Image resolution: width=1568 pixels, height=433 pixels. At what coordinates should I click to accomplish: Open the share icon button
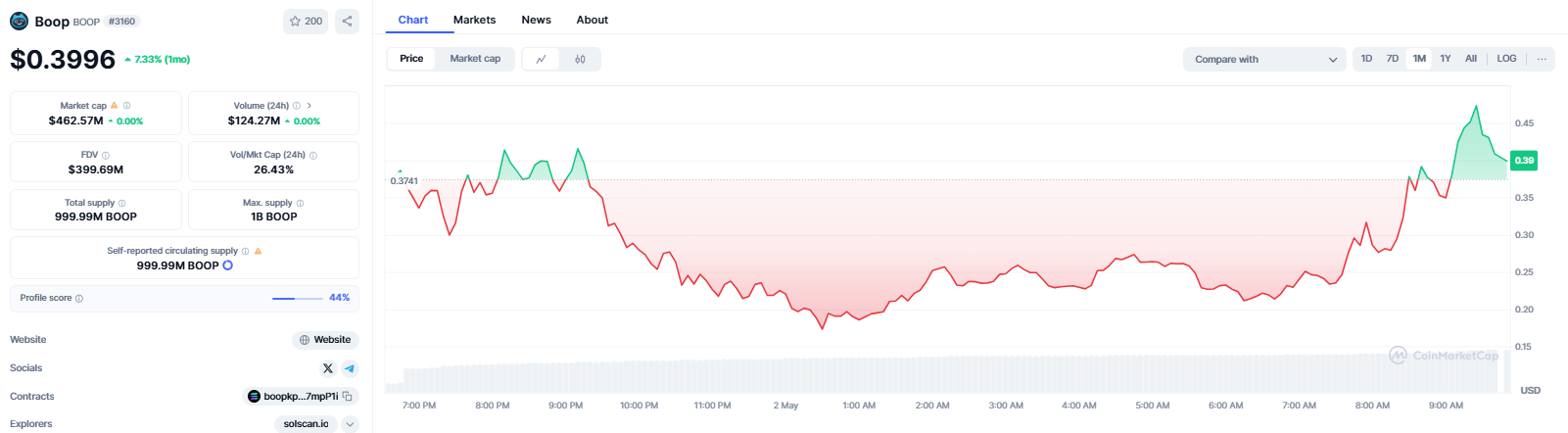pos(347,21)
